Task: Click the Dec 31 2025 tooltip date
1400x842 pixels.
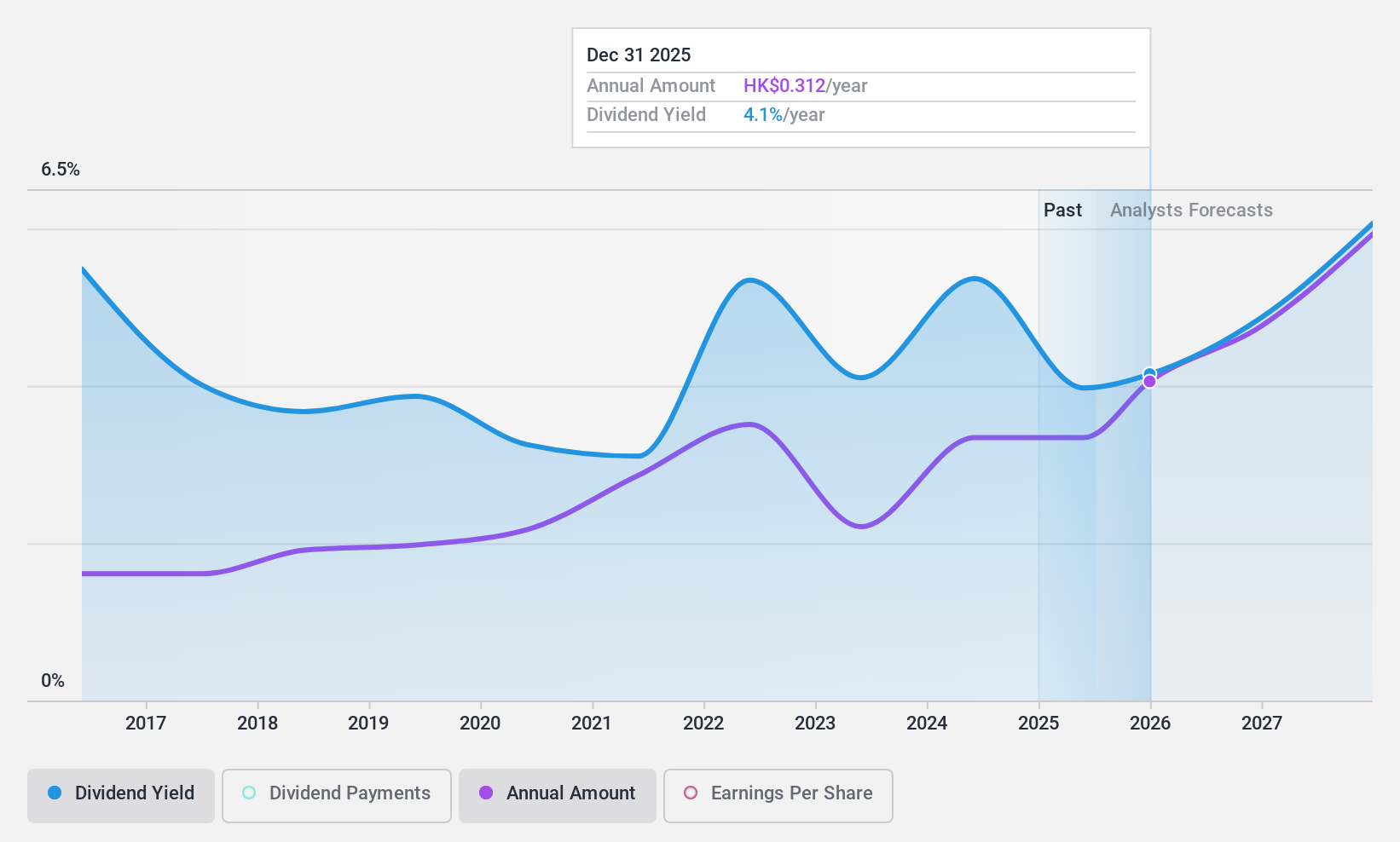Action: click(x=639, y=55)
